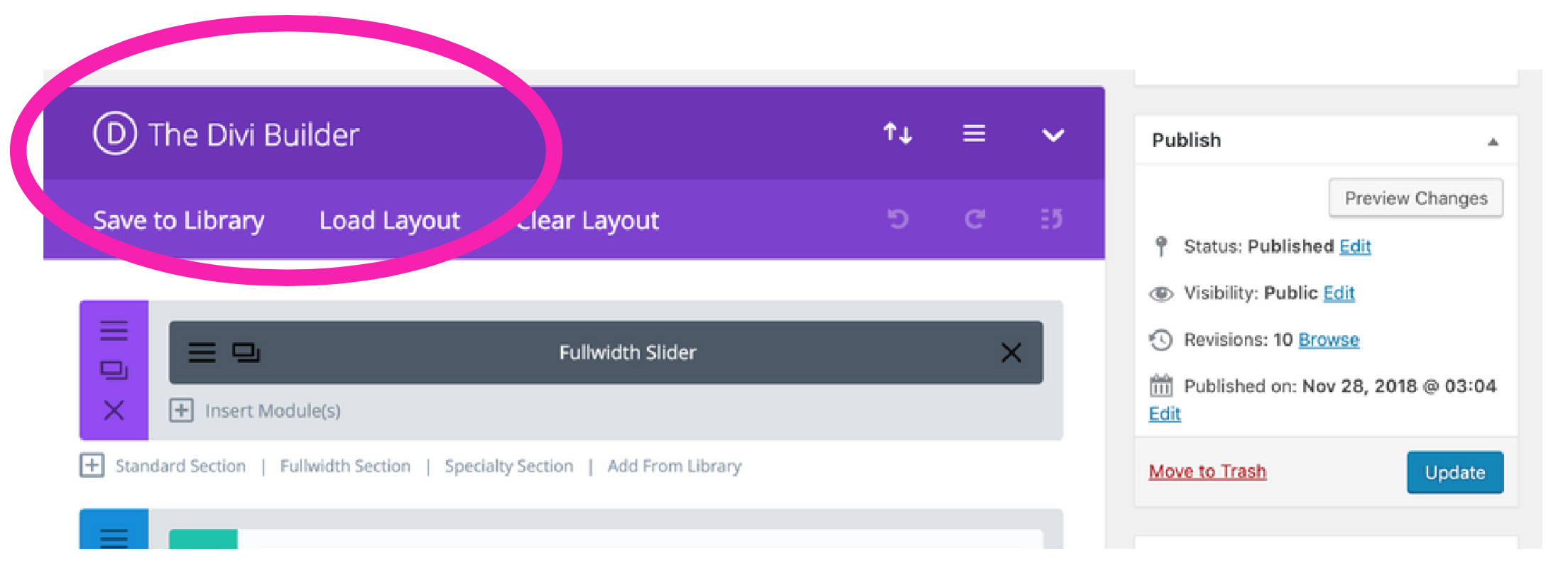
Task: Click the reorder sections arrows icon
Action: [x=898, y=134]
